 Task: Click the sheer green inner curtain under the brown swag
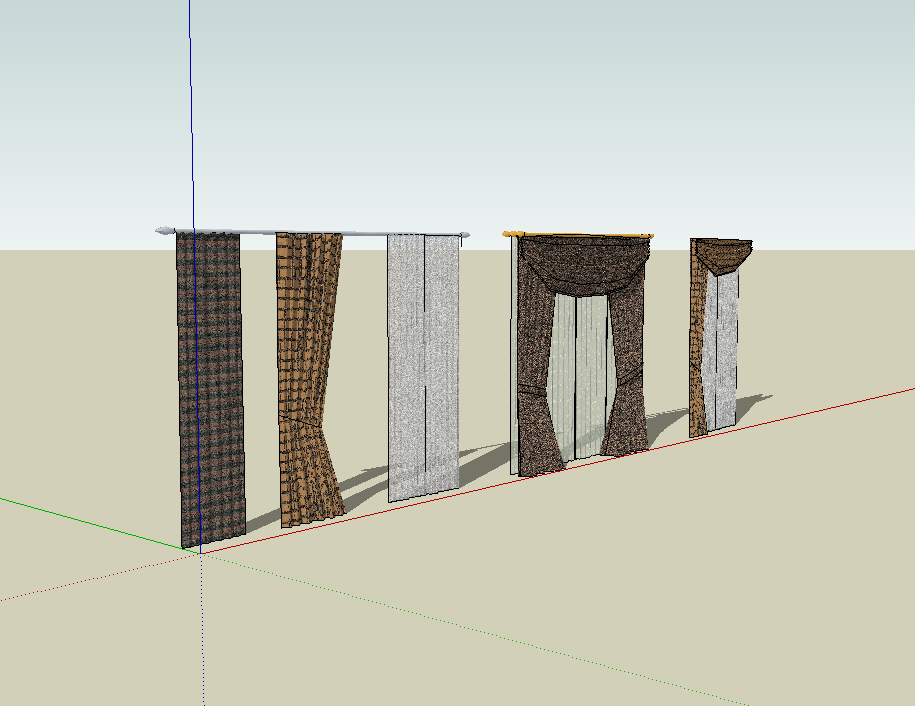pos(580,376)
